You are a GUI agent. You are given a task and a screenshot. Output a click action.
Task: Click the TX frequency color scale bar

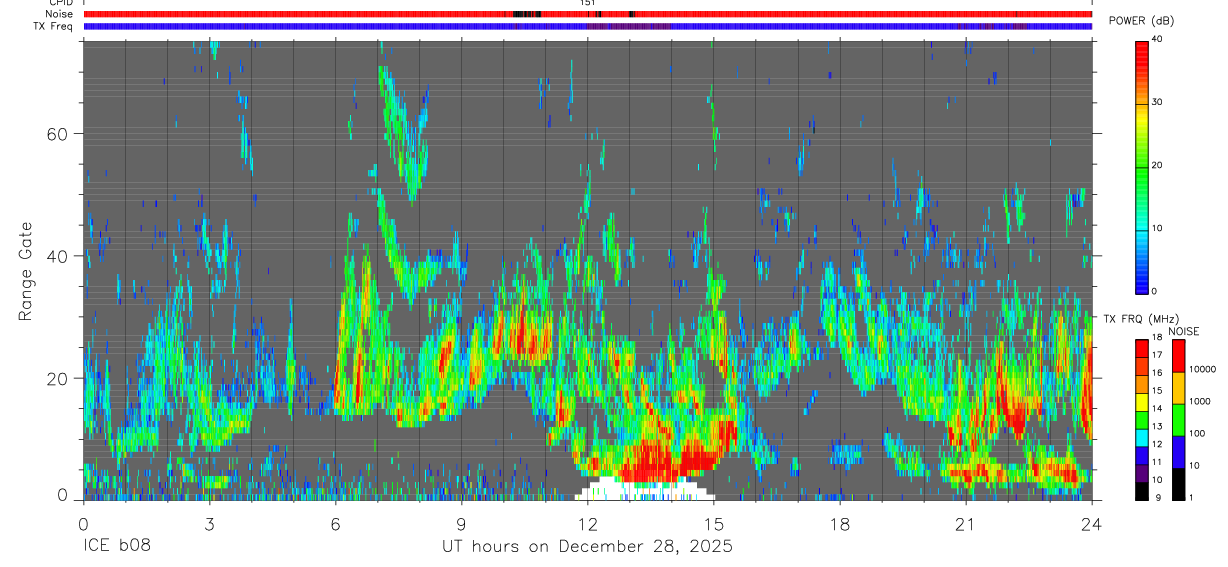click(x=1141, y=419)
